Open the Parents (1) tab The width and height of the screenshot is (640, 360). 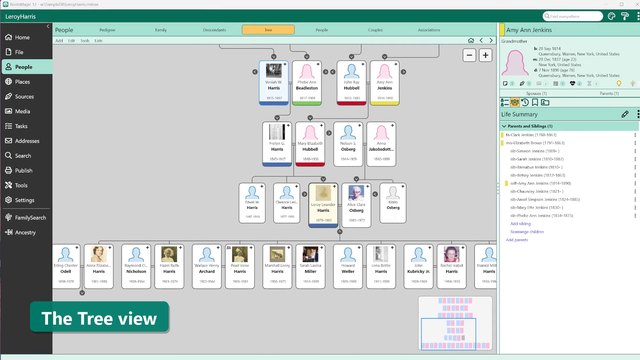point(609,93)
